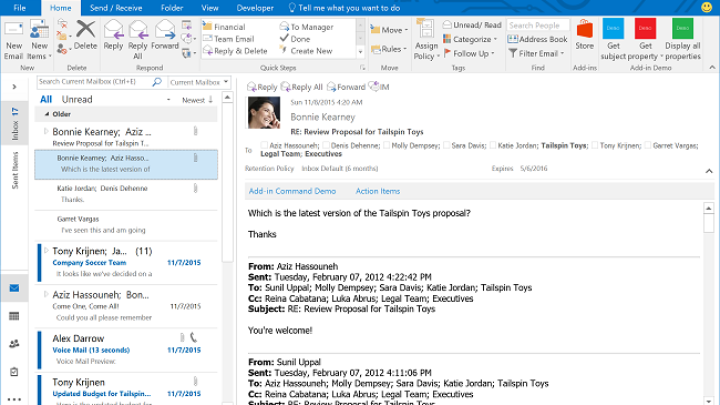This screenshot has height=405, width=720.
Task: Open the Garret Vargas message
Action: coord(126,225)
